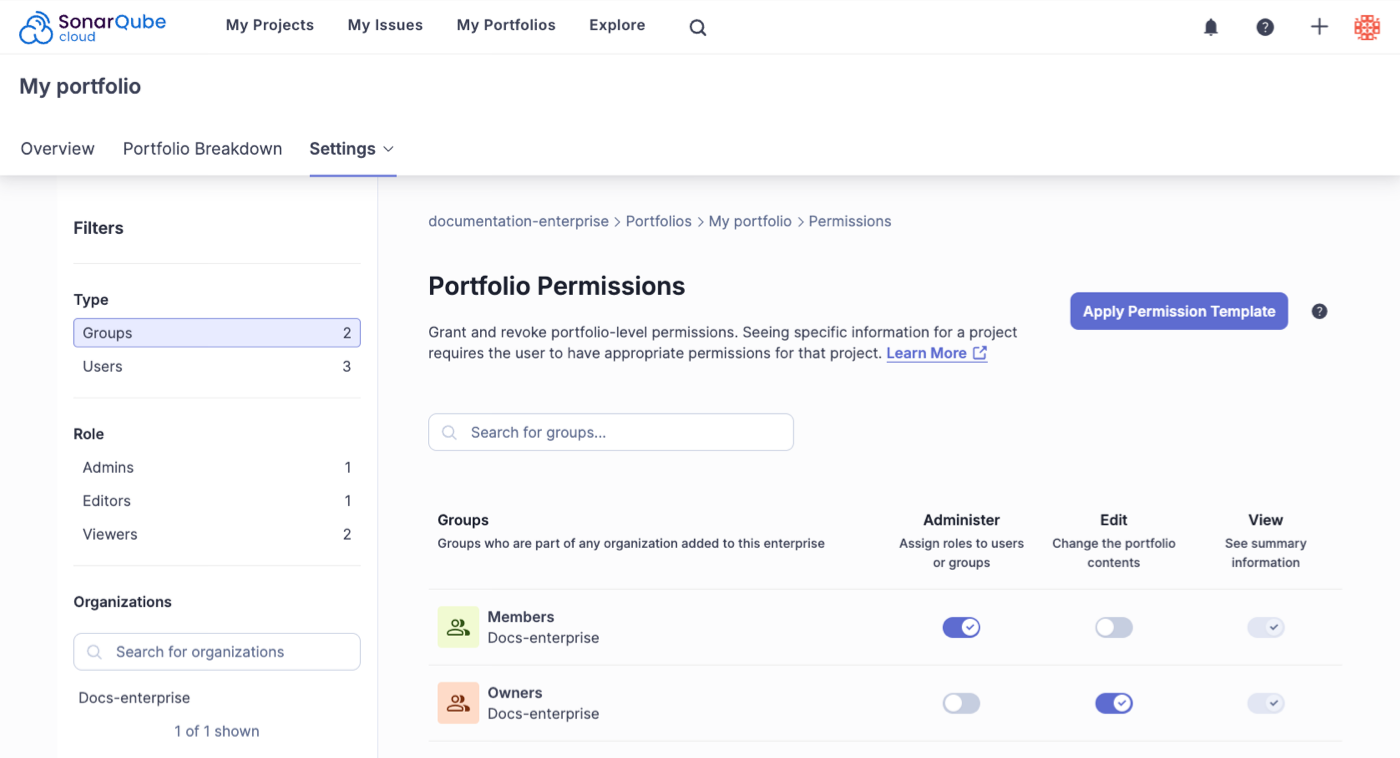This screenshot has height=758, width=1400.
Task: Disable Edit permission for Owners
Action: tap(1113, 703)
